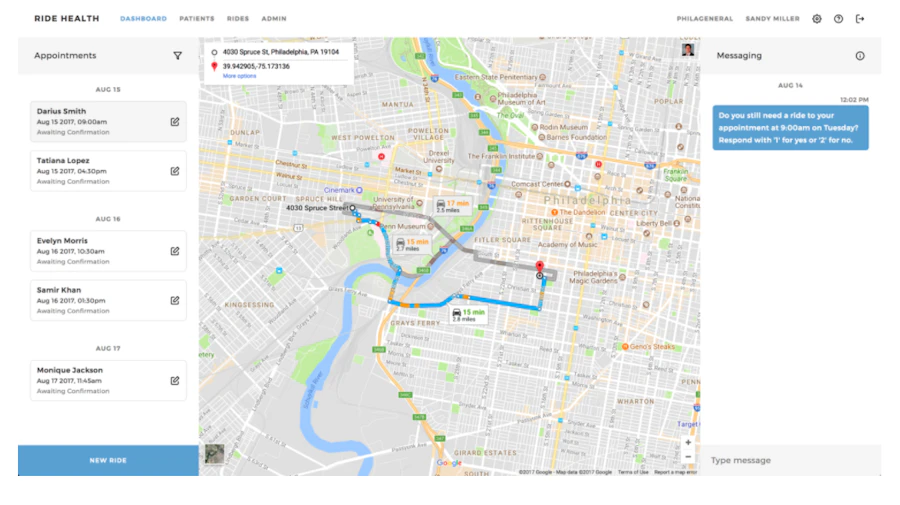Open the appointments filter icon
Screen dimensions: 900x505
point(177,56)
